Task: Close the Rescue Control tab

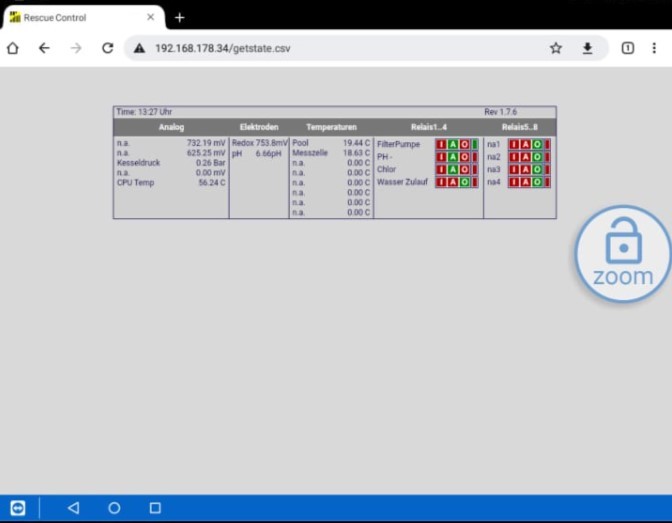Action: (150, 17)
